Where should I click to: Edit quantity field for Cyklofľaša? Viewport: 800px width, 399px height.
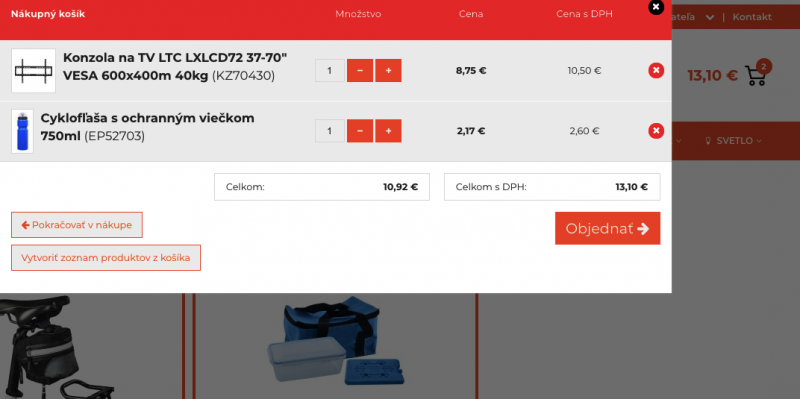point(330,131)
